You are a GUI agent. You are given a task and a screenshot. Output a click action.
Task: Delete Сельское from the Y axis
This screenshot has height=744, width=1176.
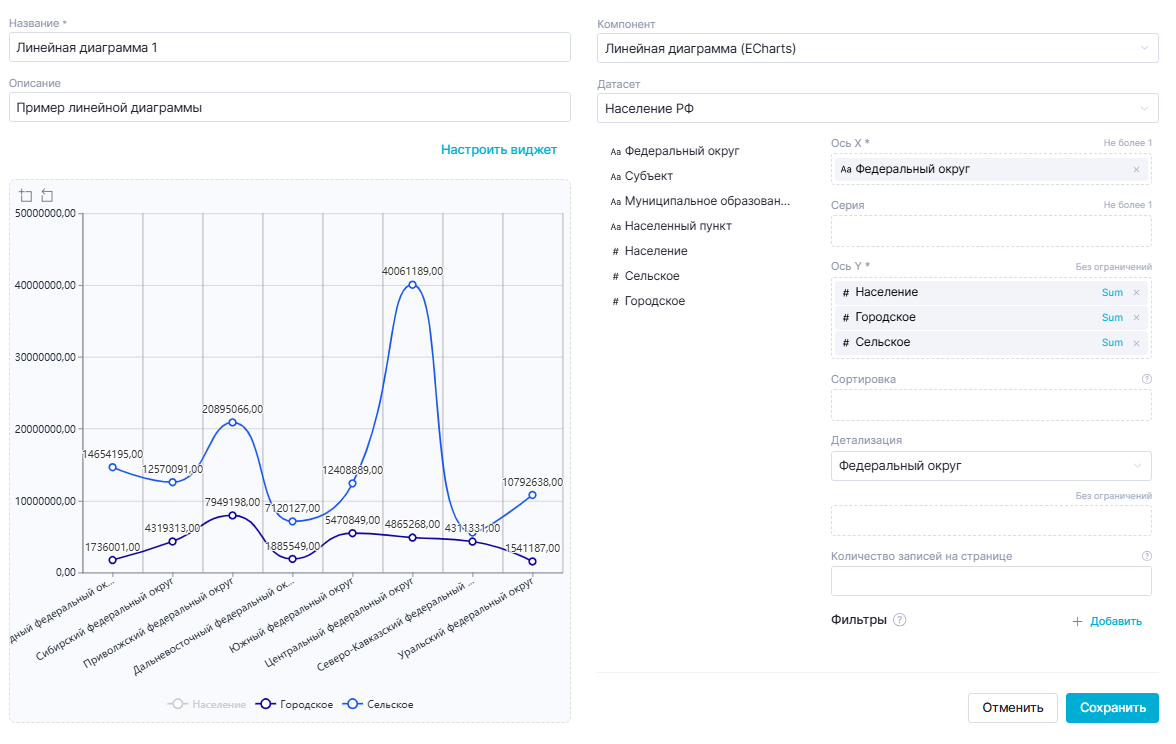1136,343
